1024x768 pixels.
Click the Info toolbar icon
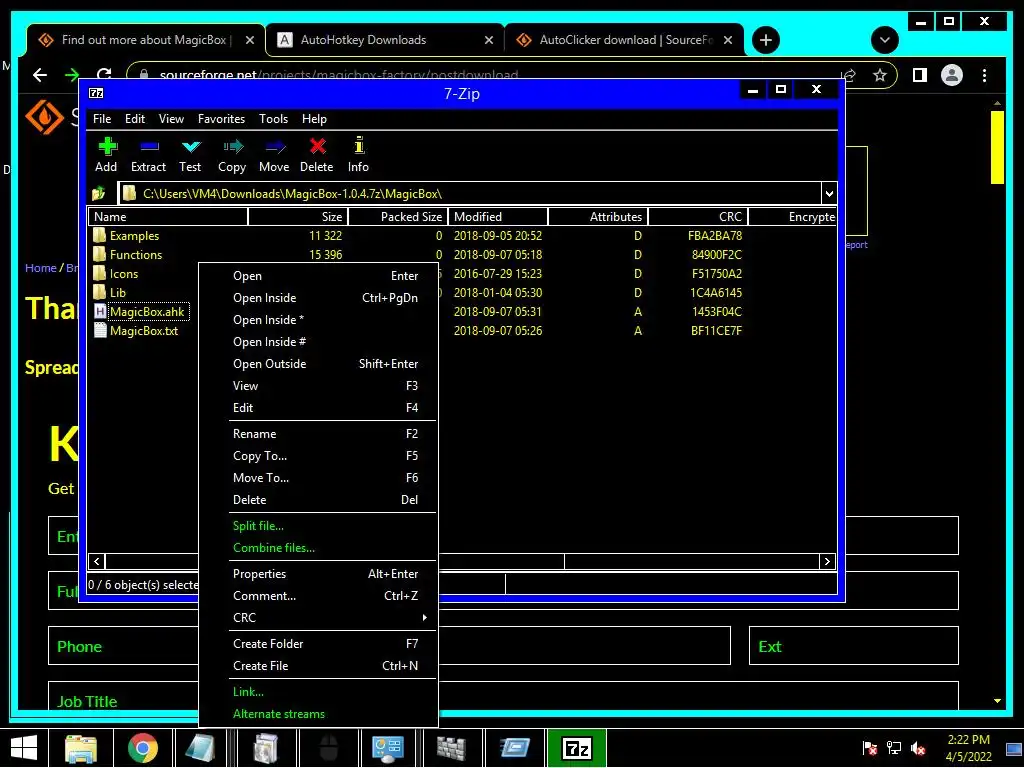tap(359, 145)
